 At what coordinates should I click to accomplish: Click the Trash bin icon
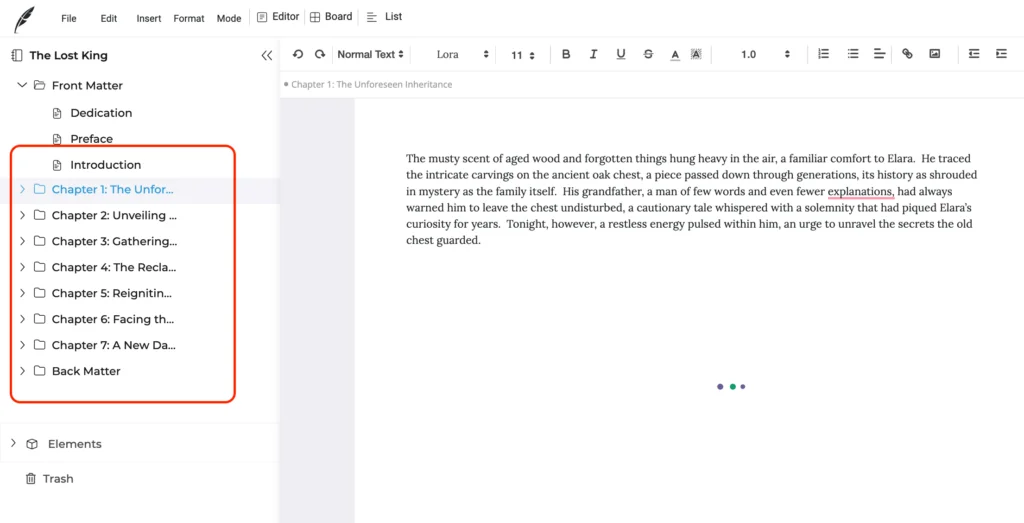30,479
